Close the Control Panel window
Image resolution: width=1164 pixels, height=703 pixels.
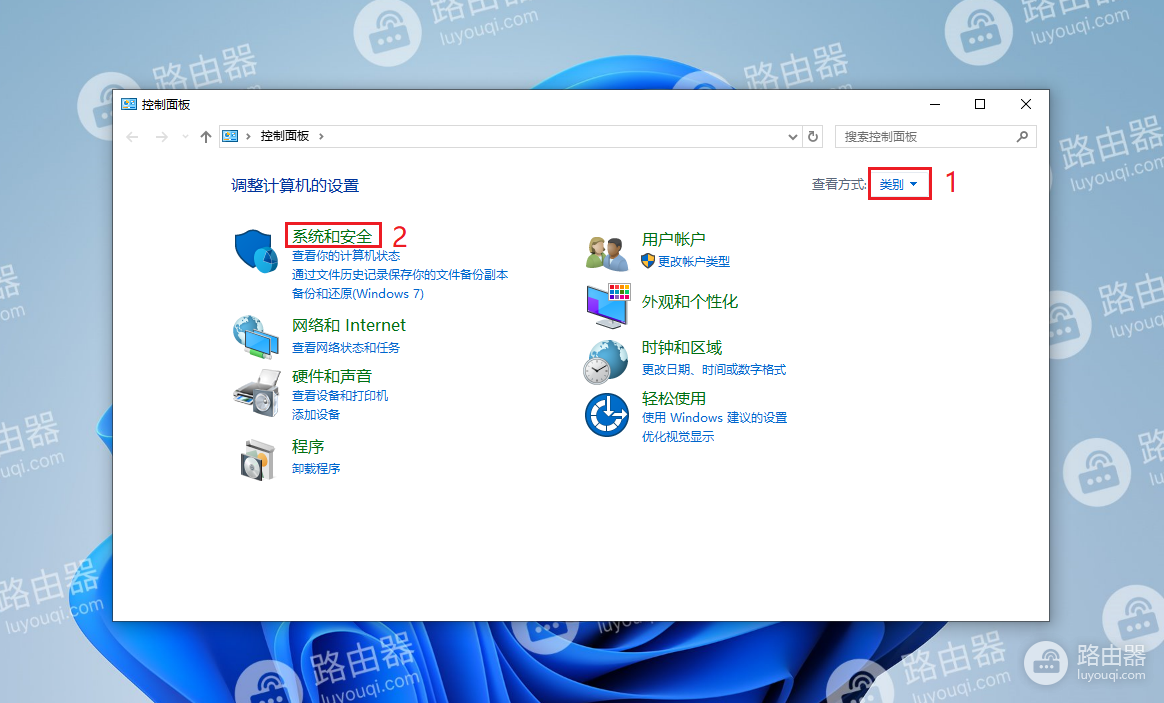[x=1026, y=105]
